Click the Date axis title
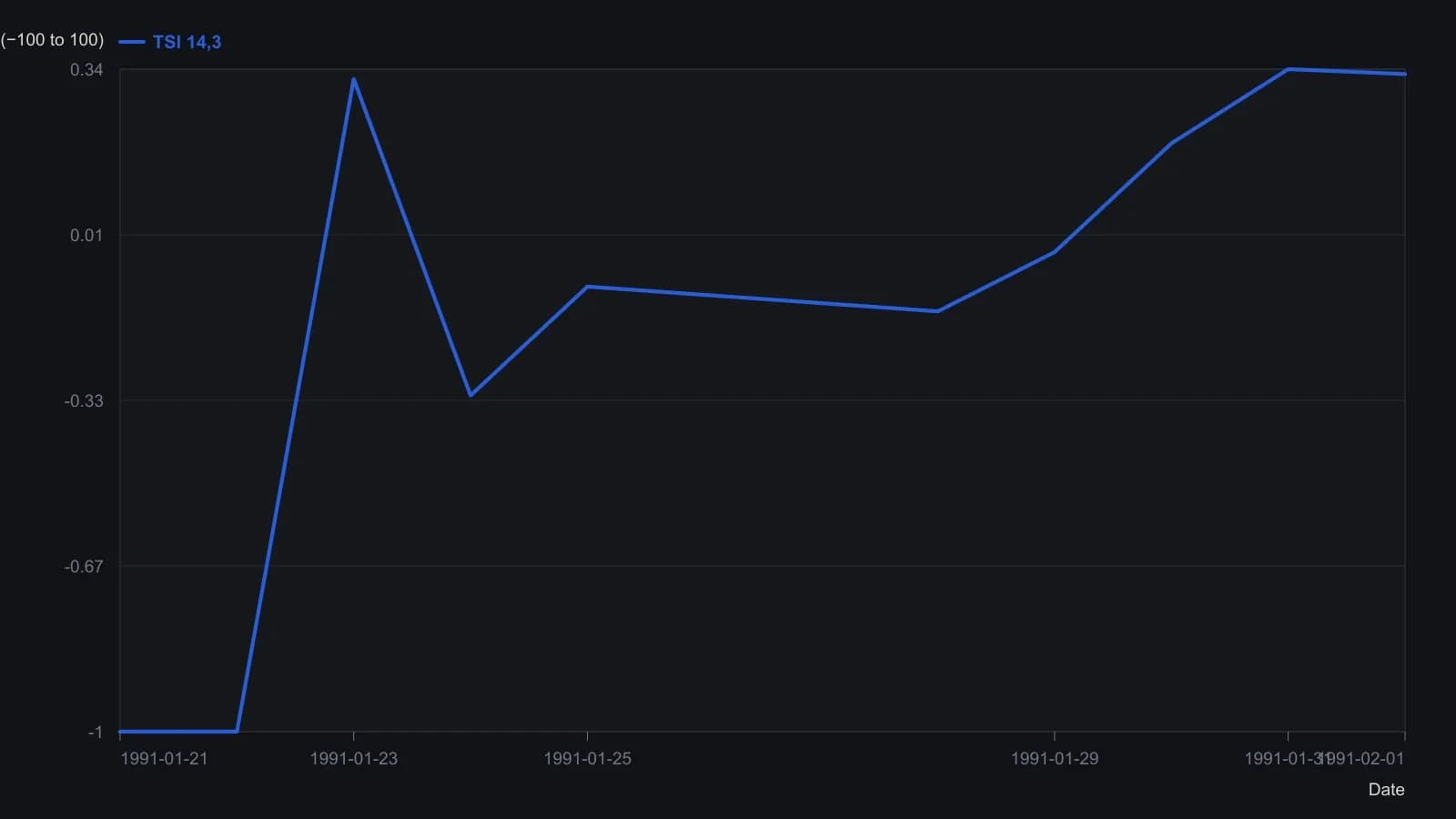This screenshot has width=1456, height=819. 1386,789
